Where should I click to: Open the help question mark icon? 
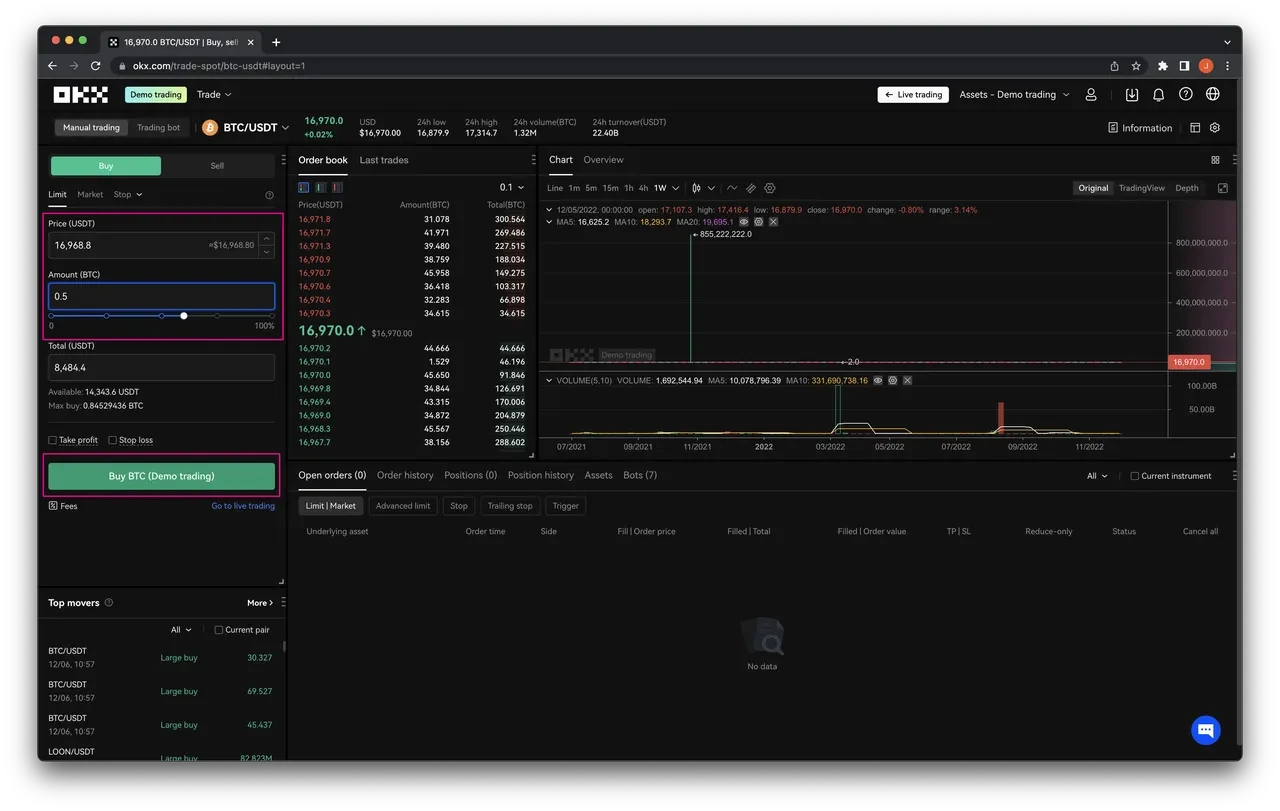click(1185, 94)
